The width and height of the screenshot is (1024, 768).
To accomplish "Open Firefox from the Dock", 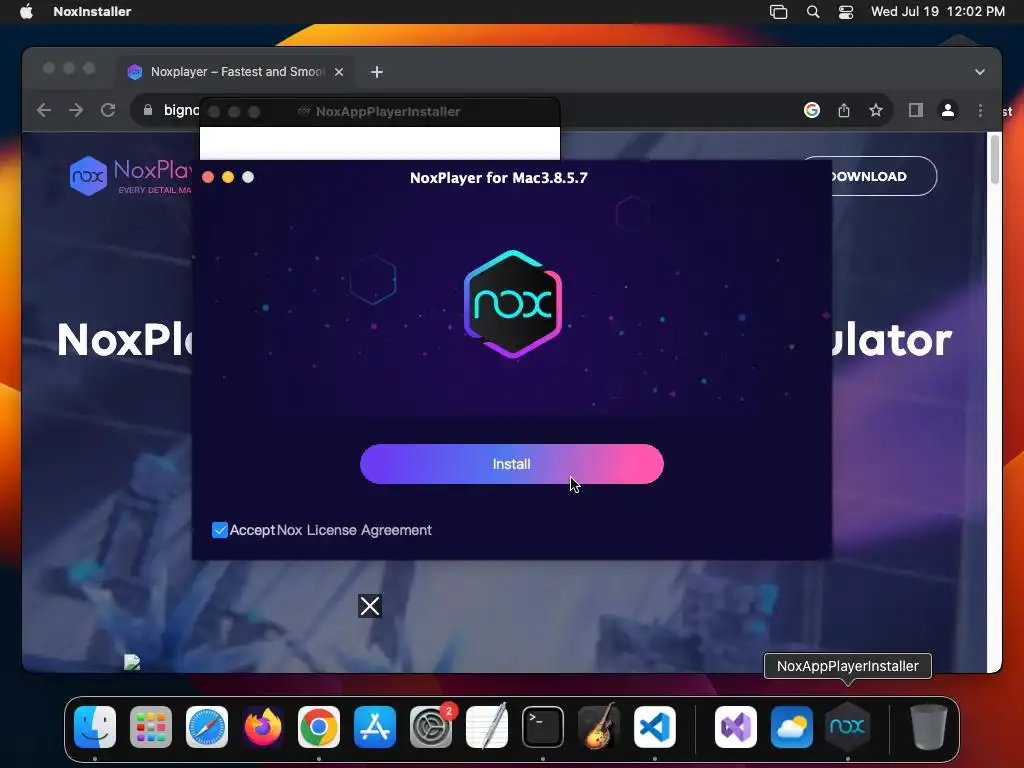I will tap(263, 727).
